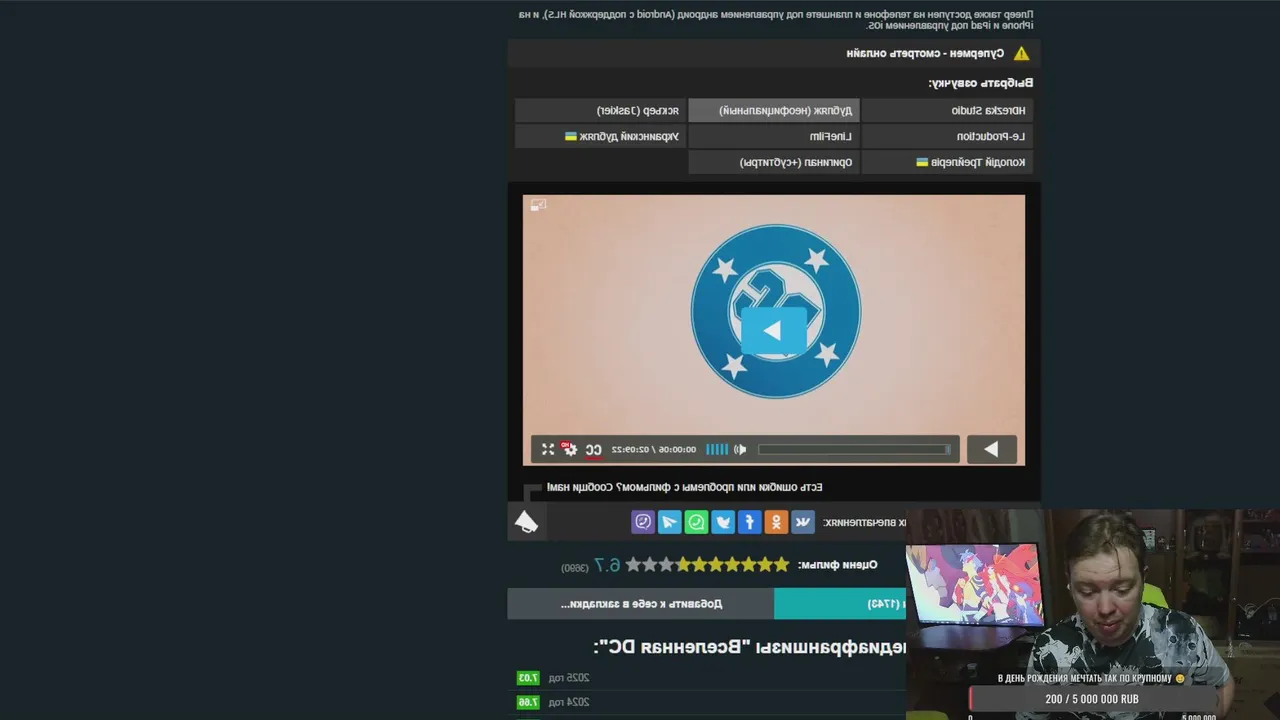
Task: Seek using the video progress bar
Action: pos(854,450)
